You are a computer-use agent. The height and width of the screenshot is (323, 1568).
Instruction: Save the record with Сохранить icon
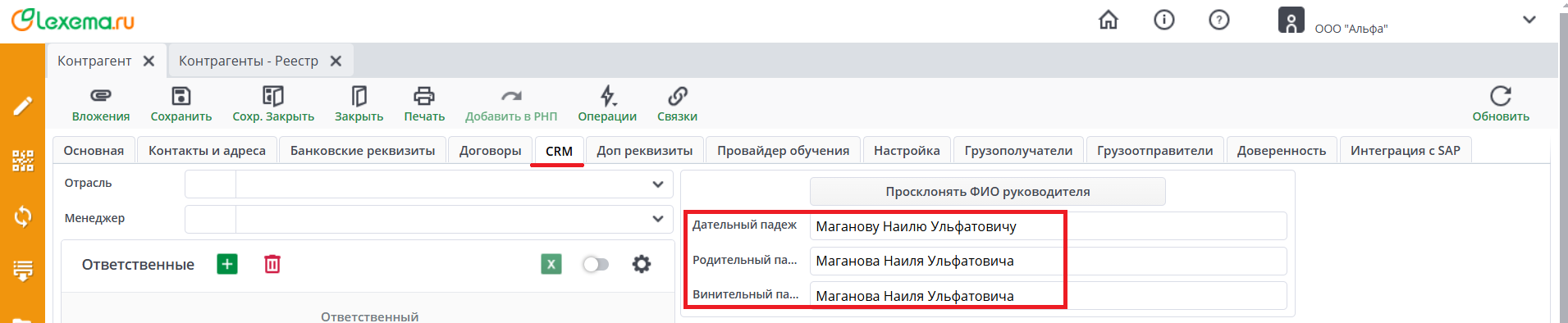pyautogui.click(x=181, y=96)
